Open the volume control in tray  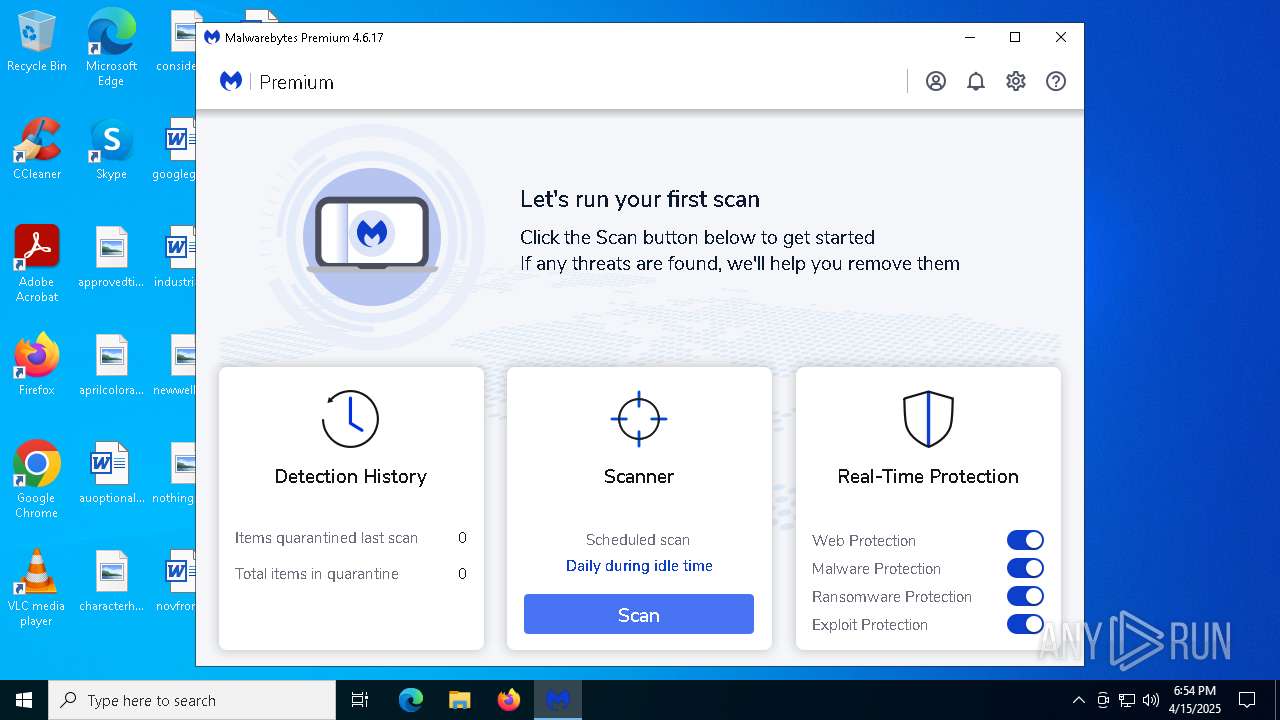1151,700
